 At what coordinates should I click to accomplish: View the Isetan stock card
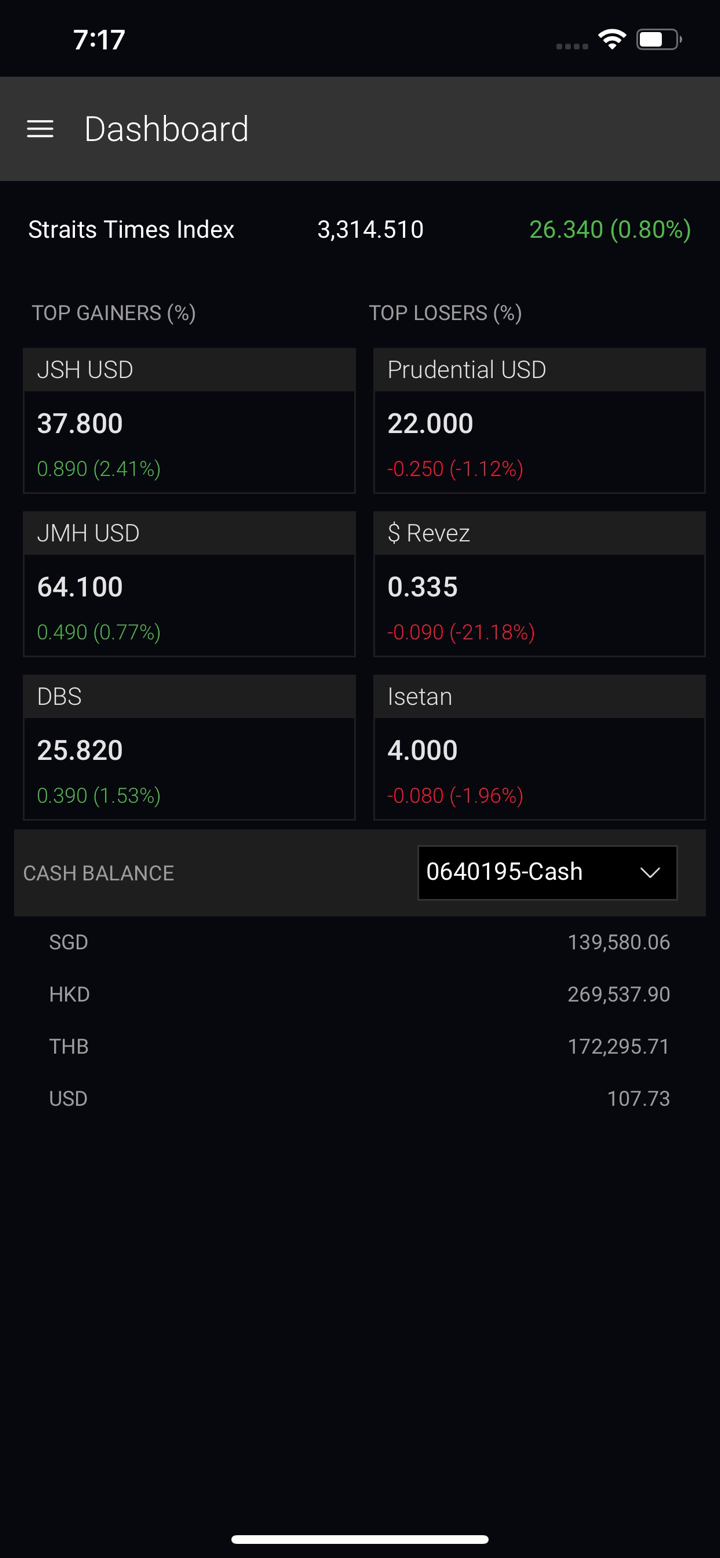(539, 748)
